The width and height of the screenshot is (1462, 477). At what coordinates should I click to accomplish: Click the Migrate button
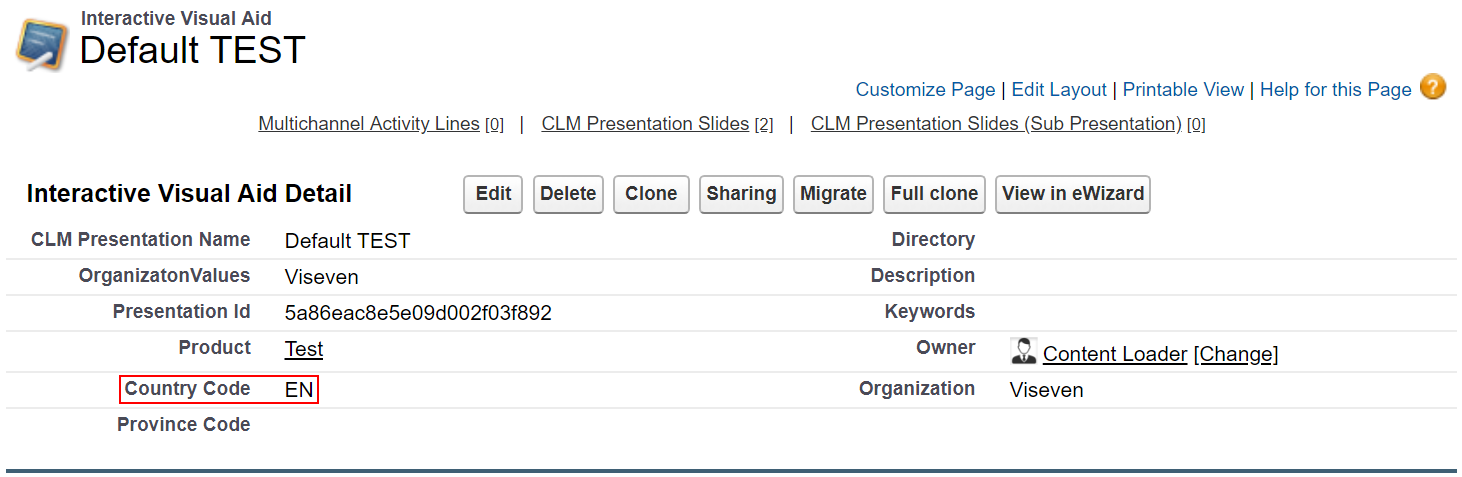pos(833,194)
